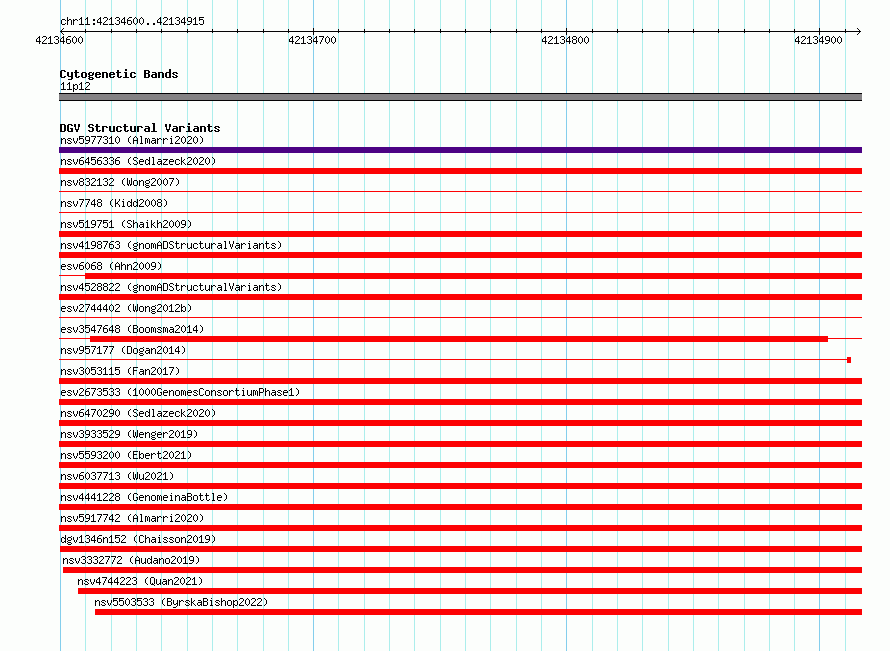Click nsv6470290 (Sedlazeck2020) label

point(138,413)
